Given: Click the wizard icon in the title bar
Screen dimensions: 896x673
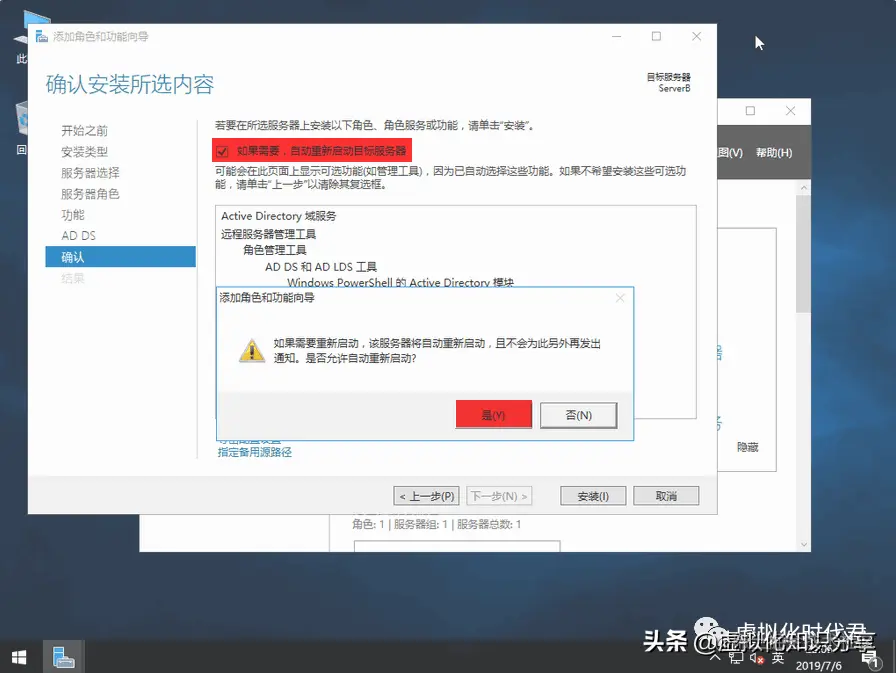Looking at the screenshot, I should tap(40, 36).
